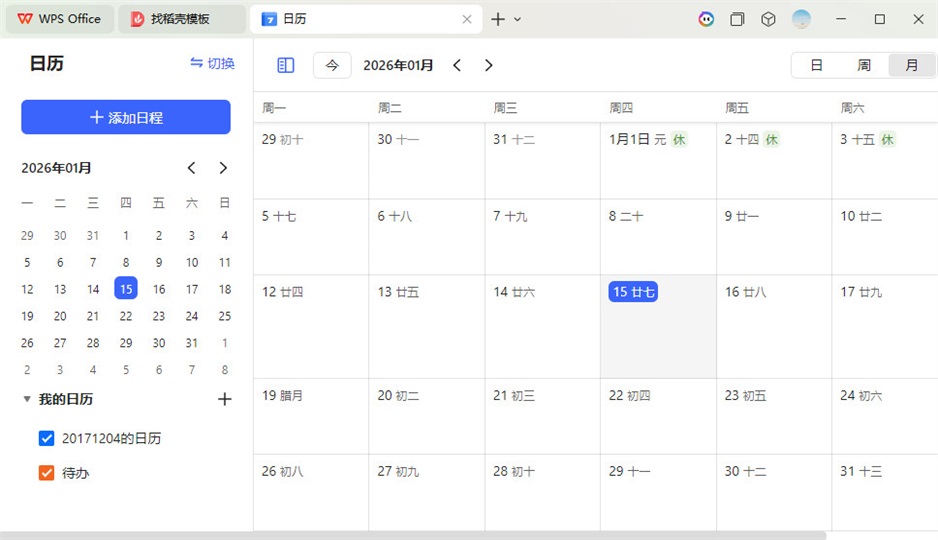Click the colorful AI assistant icon
Screen dimensions: 938x540
706,19
